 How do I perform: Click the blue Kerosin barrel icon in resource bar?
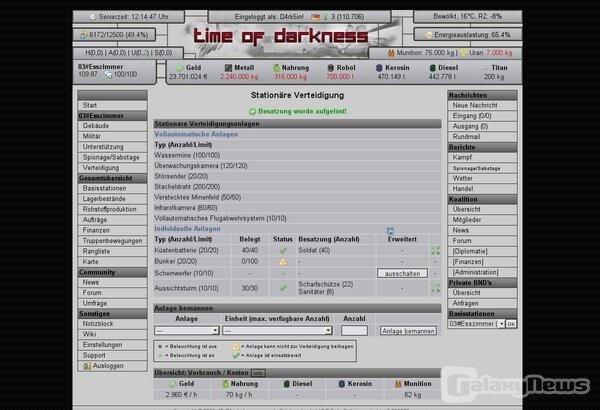click(379, 68)
